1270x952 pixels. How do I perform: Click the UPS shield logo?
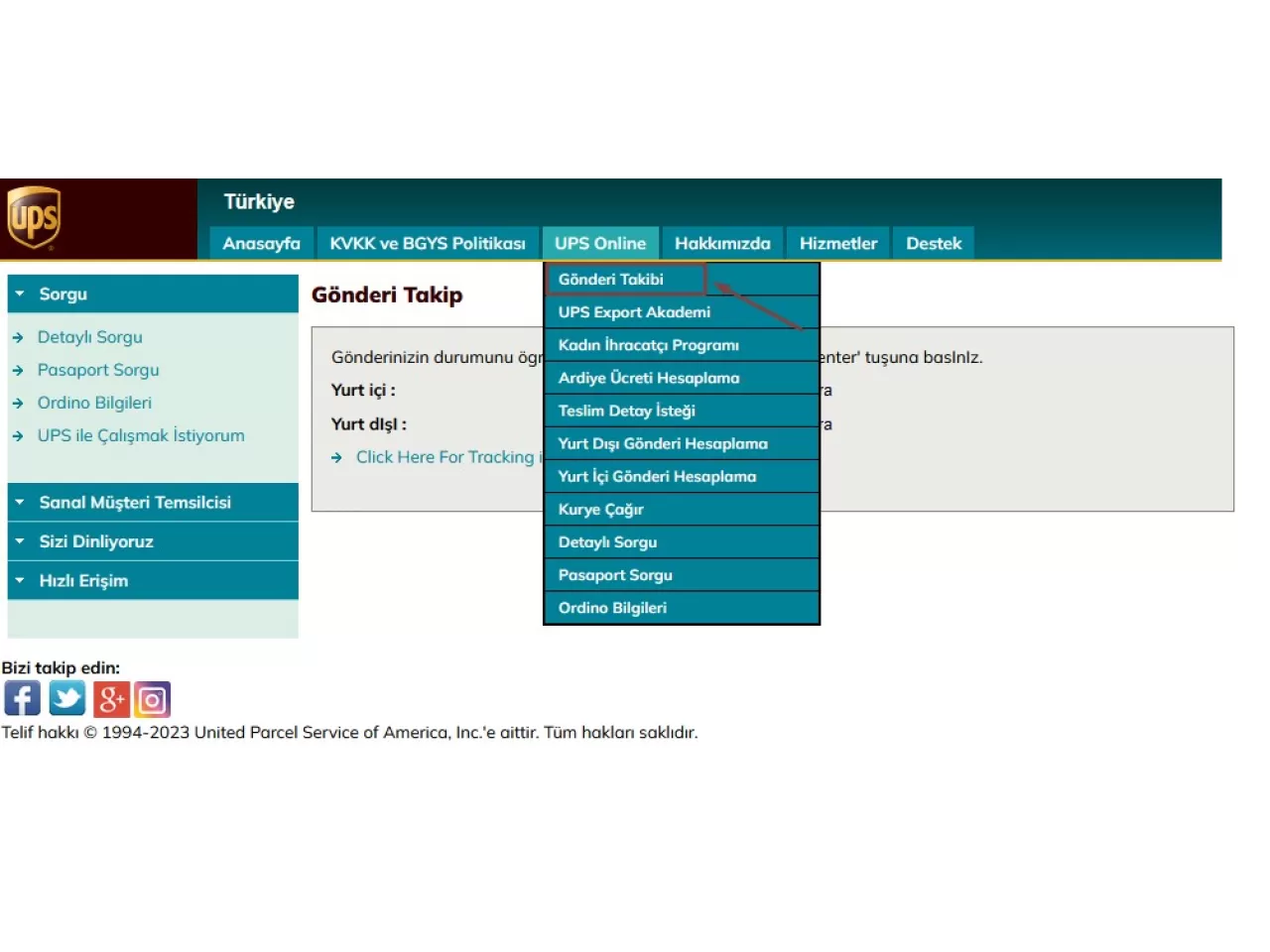click(x=34, y=217)
